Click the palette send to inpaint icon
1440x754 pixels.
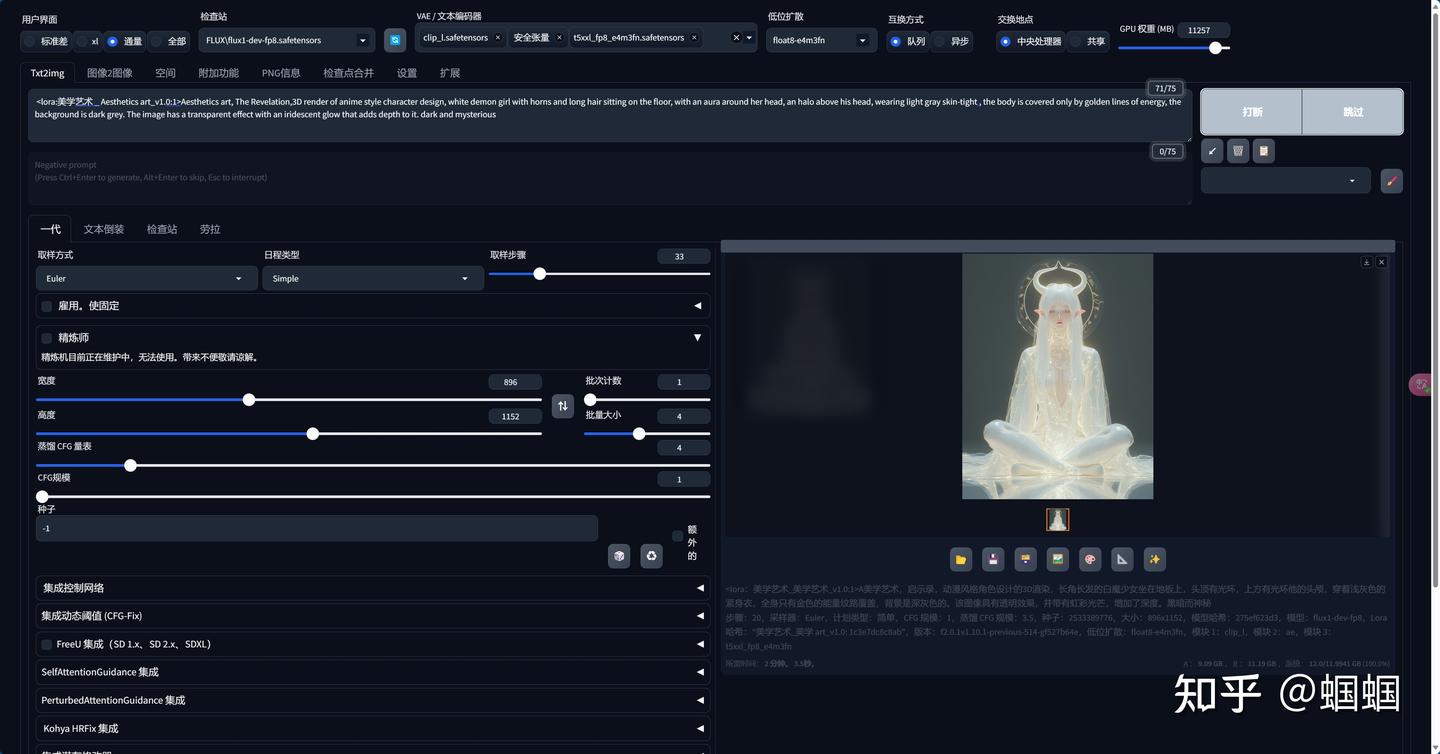1090,559
